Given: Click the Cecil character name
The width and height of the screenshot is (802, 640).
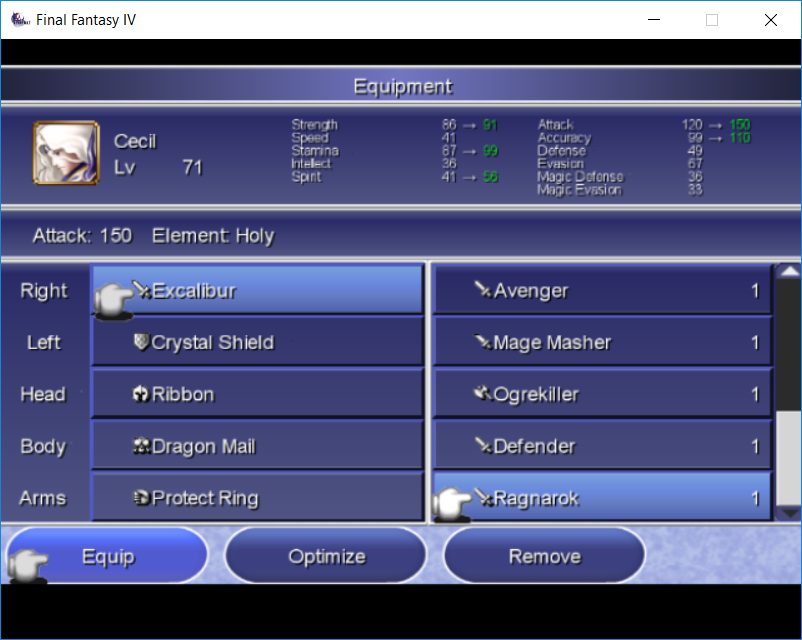Looking at the screenshot, I should tap(135, 141).
